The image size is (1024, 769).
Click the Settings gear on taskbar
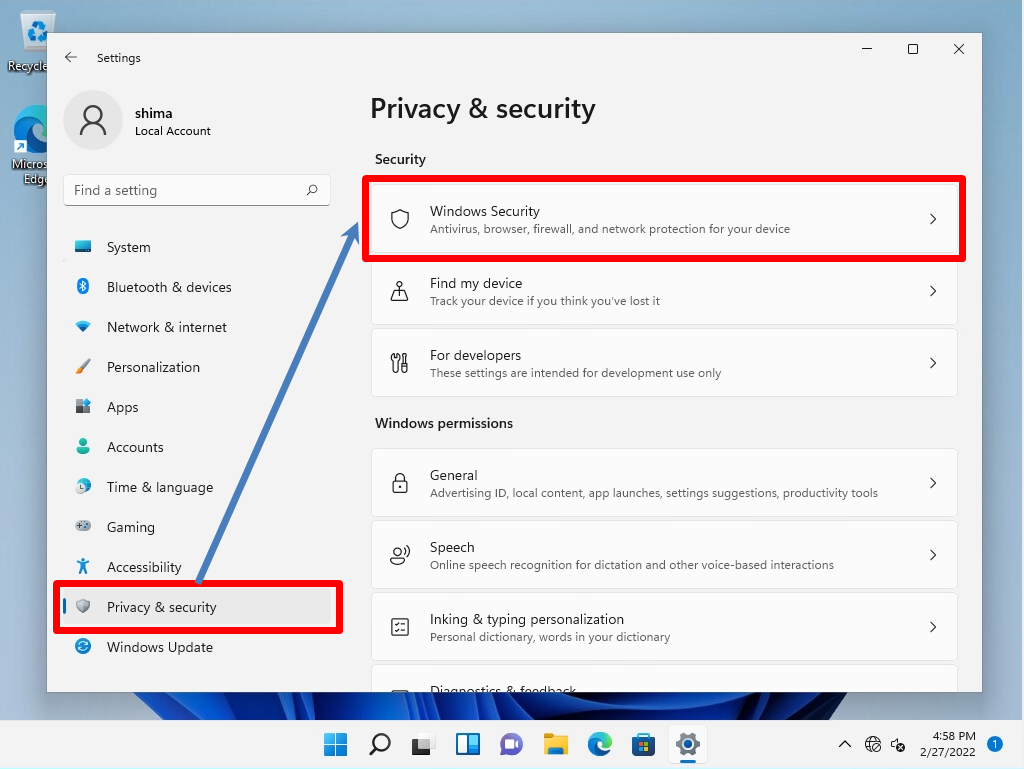[688, 744]
